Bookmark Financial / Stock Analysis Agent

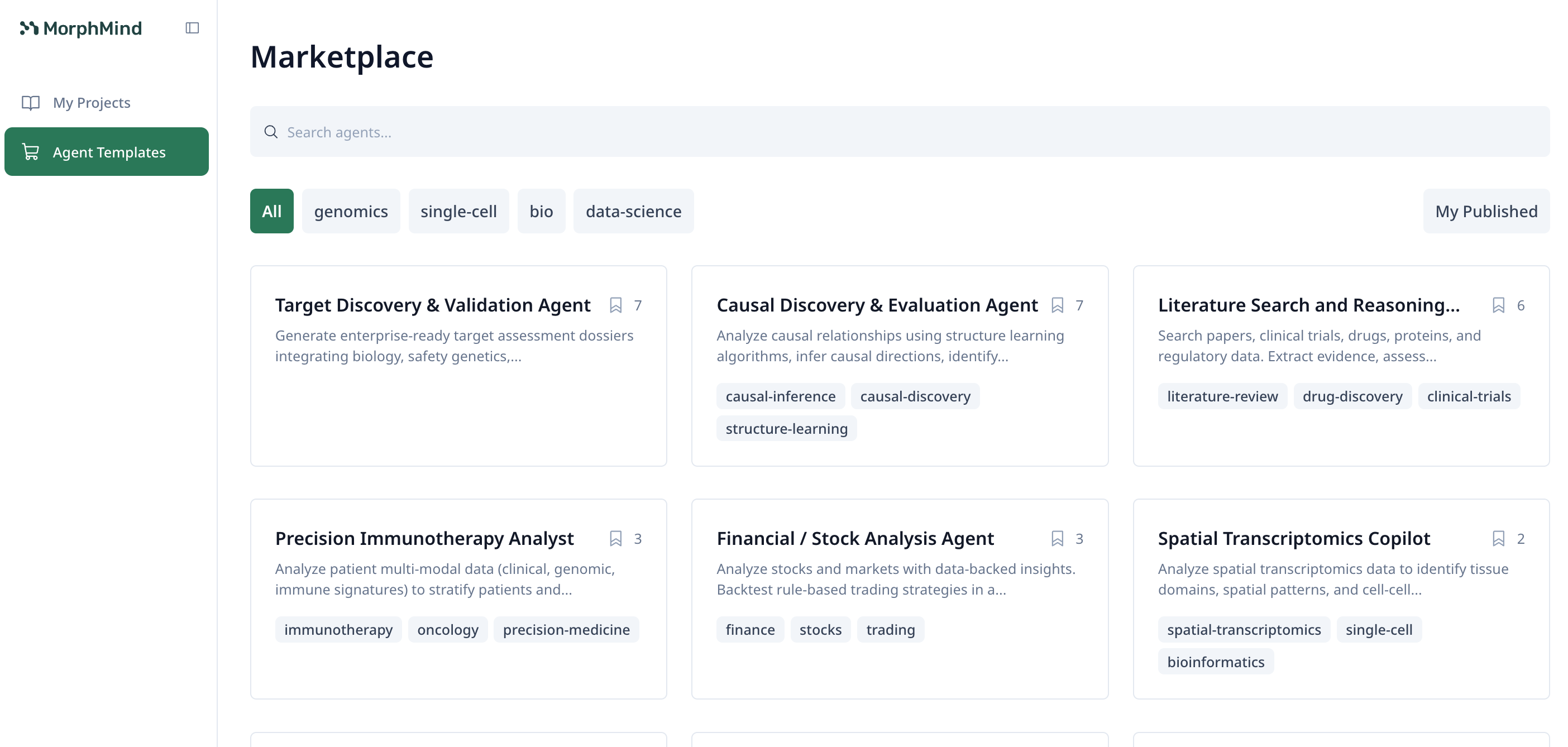(x=1057, y=538)
